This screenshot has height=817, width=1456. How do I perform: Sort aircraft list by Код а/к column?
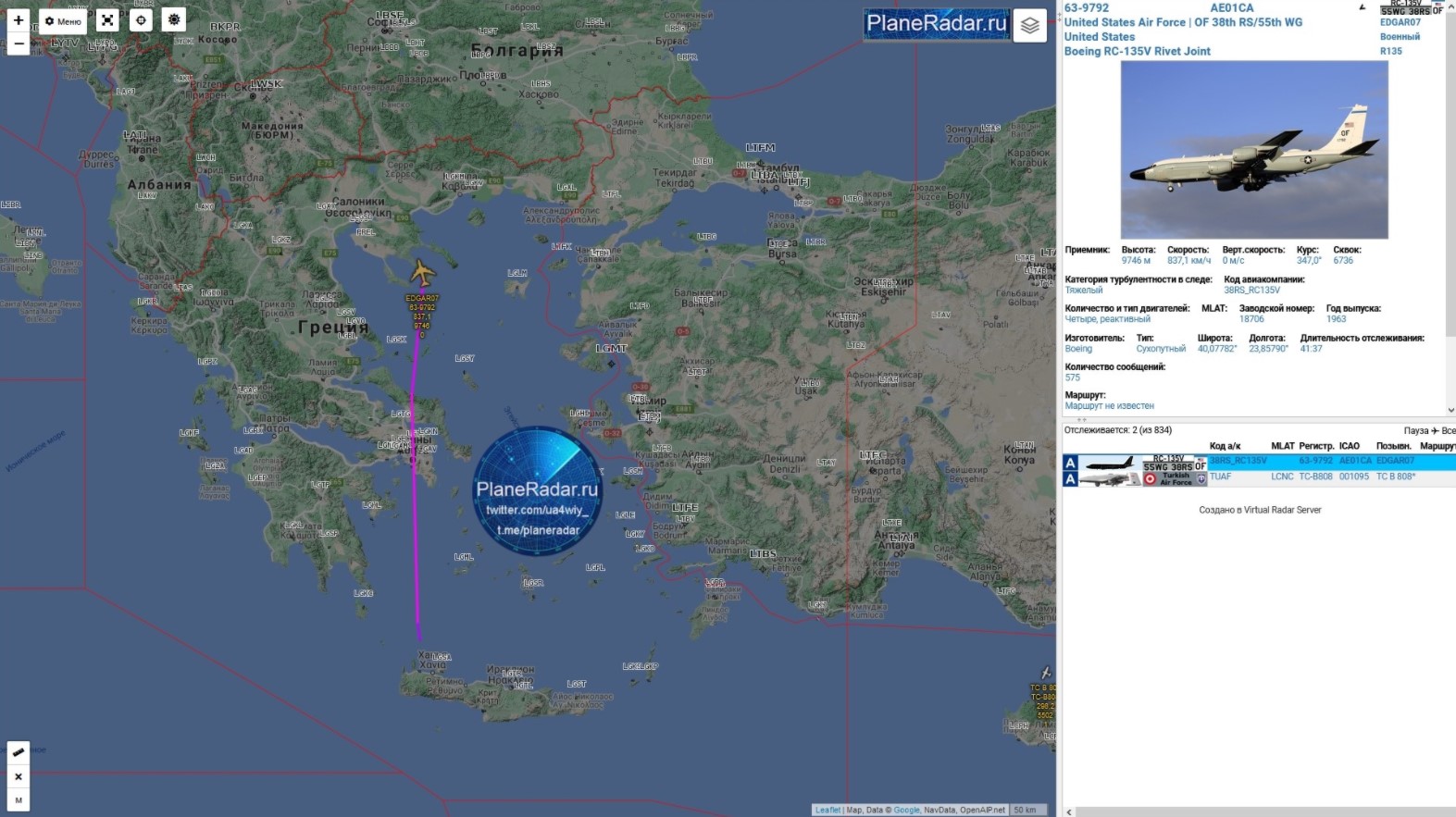pyautogui.click(x=1225, y=446)
